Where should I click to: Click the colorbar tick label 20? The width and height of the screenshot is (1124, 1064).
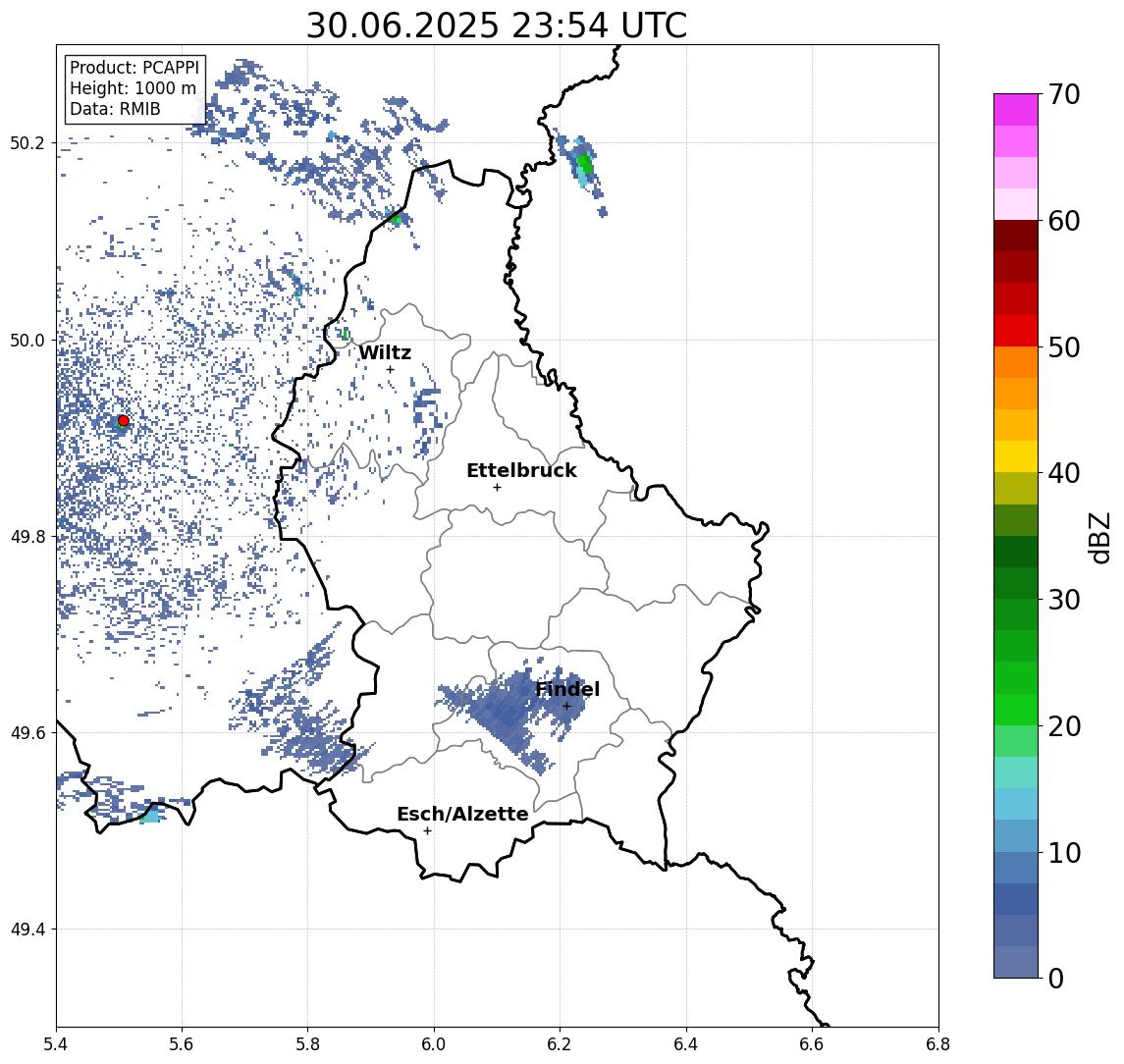pos(1064,725)
